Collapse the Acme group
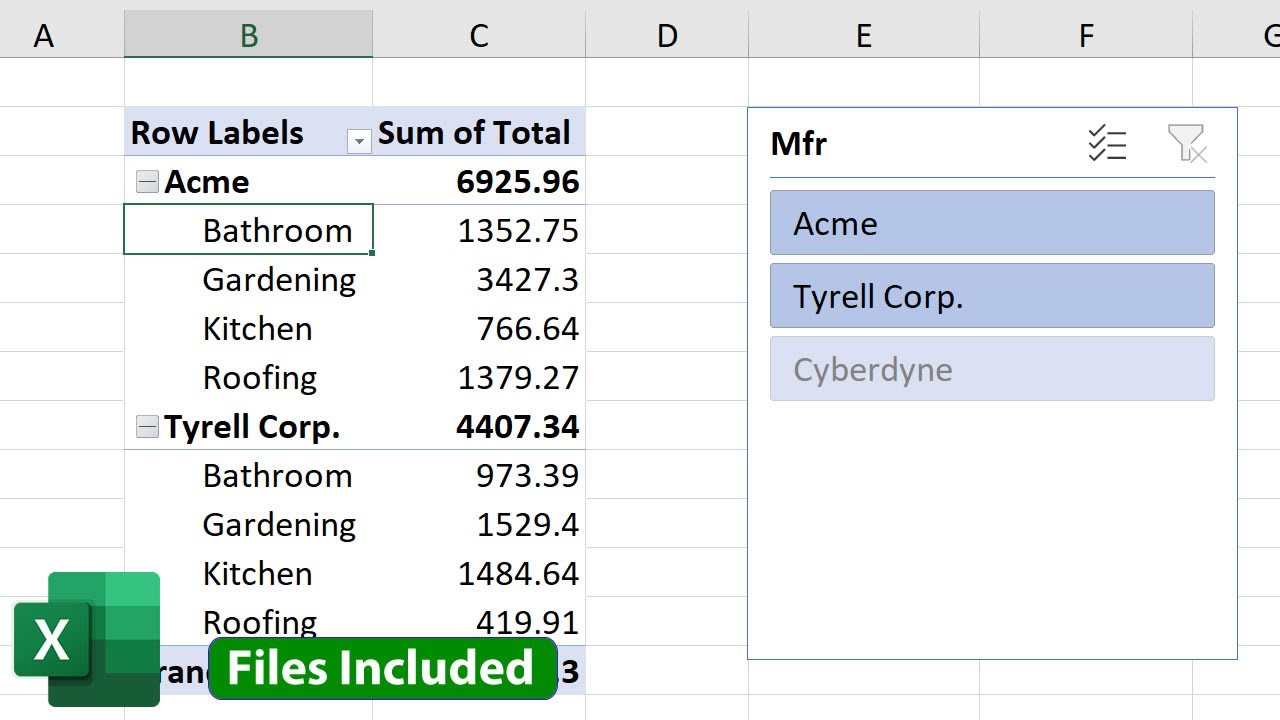The image size is (1280, 720). pos(147,182)
